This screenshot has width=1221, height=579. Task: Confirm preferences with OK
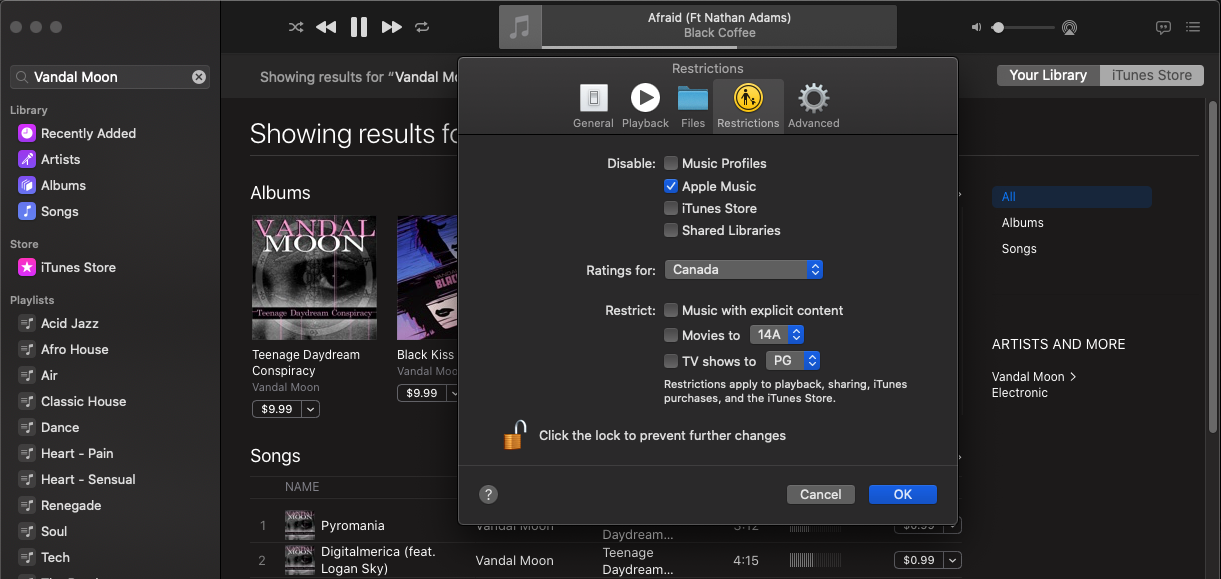[903, 494]
